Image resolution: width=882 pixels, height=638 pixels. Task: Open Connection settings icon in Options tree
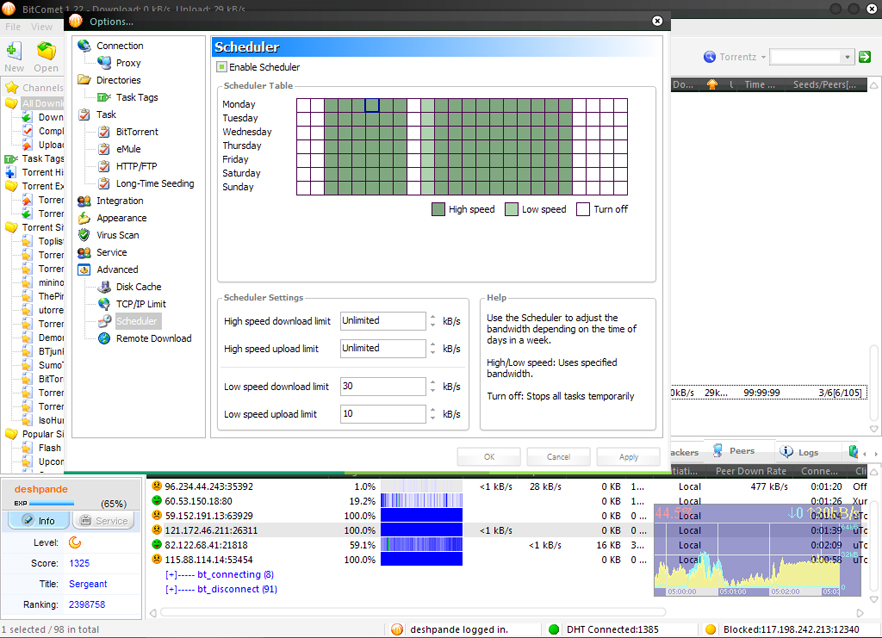click(84, 46)
